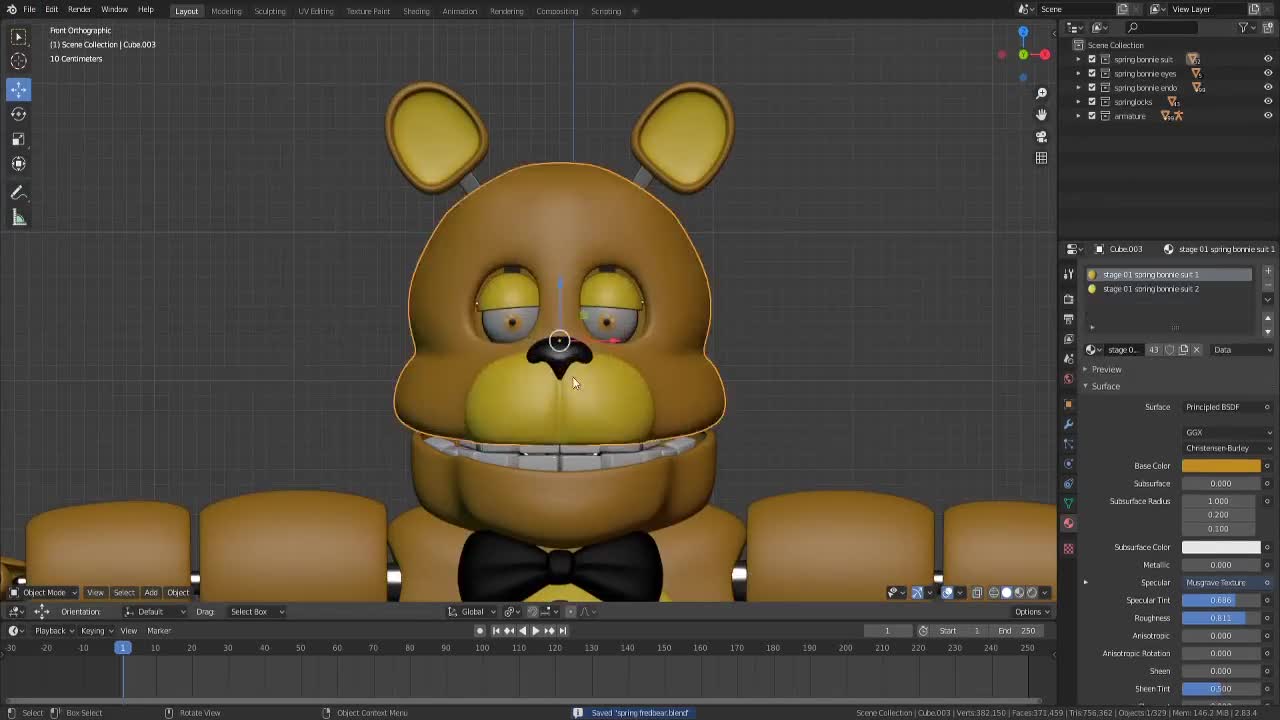Open the Modifiers wrench properties tab
This screenshot has width=1280, height=720.
tap(1068, 424)
